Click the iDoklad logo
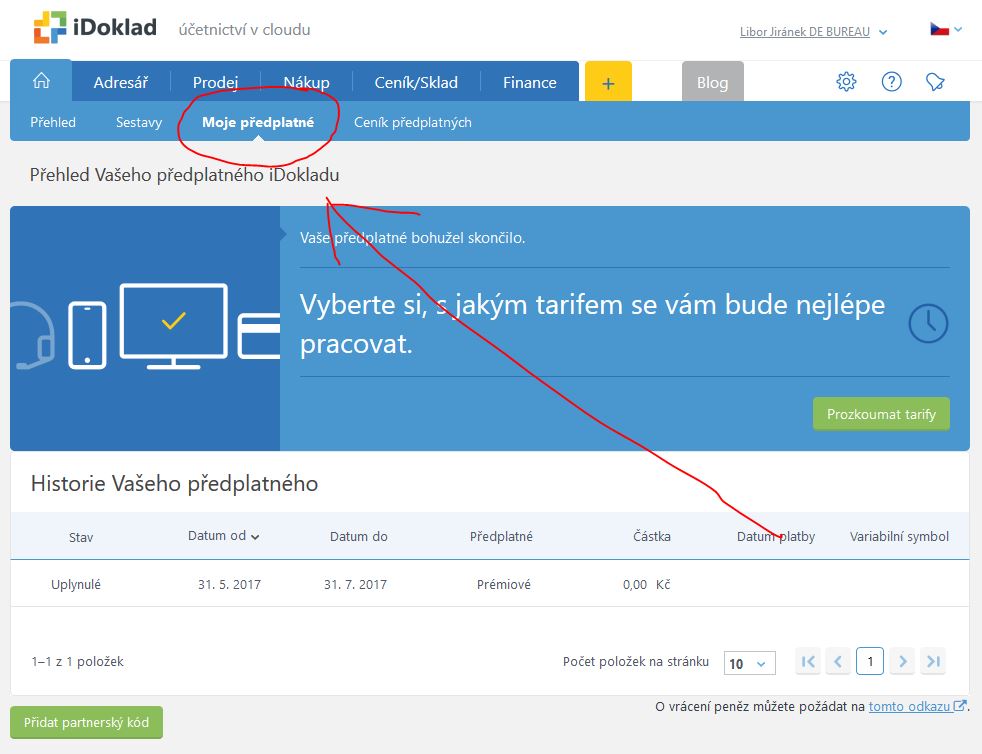 [95, 28]
